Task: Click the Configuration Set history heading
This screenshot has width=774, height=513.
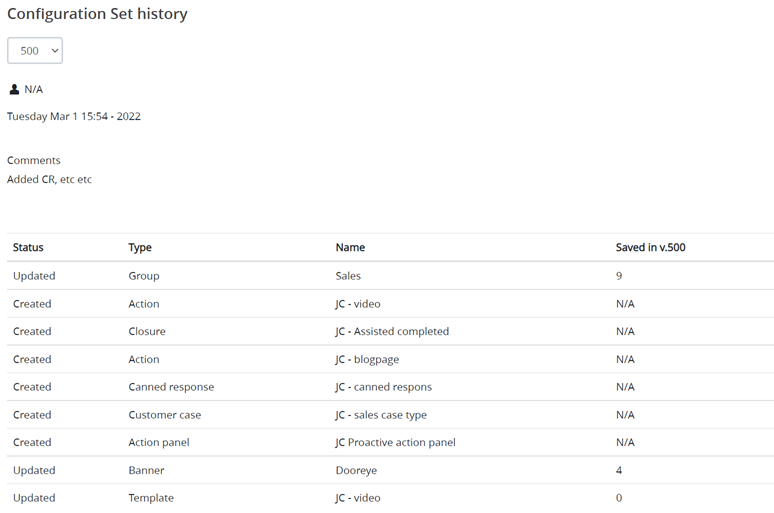Action: (x=97, y=14)
